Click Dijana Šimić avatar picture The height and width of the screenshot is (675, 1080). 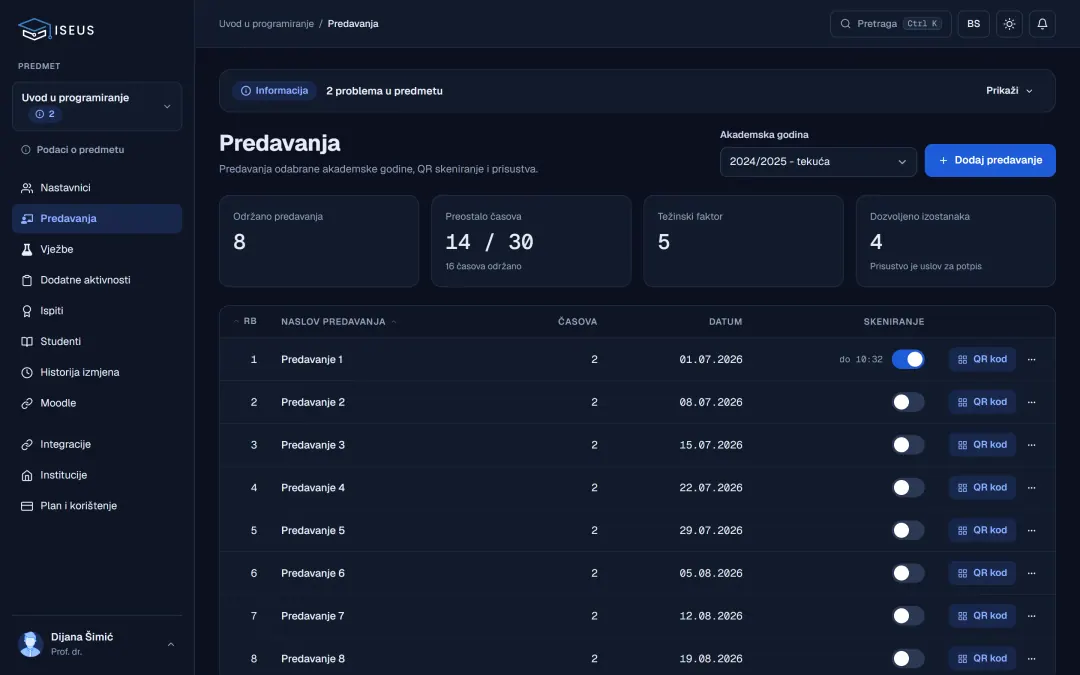pos(30,644)
